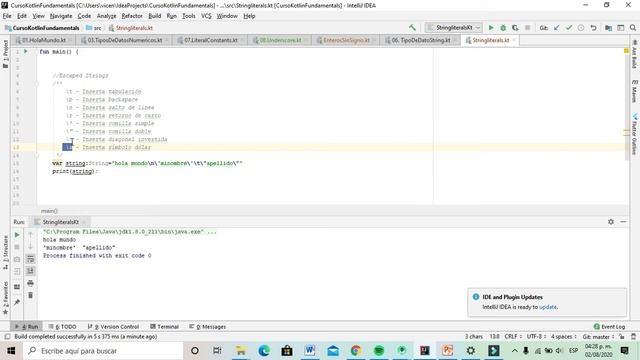Open Spotify from the taskbar

(379, 351)
